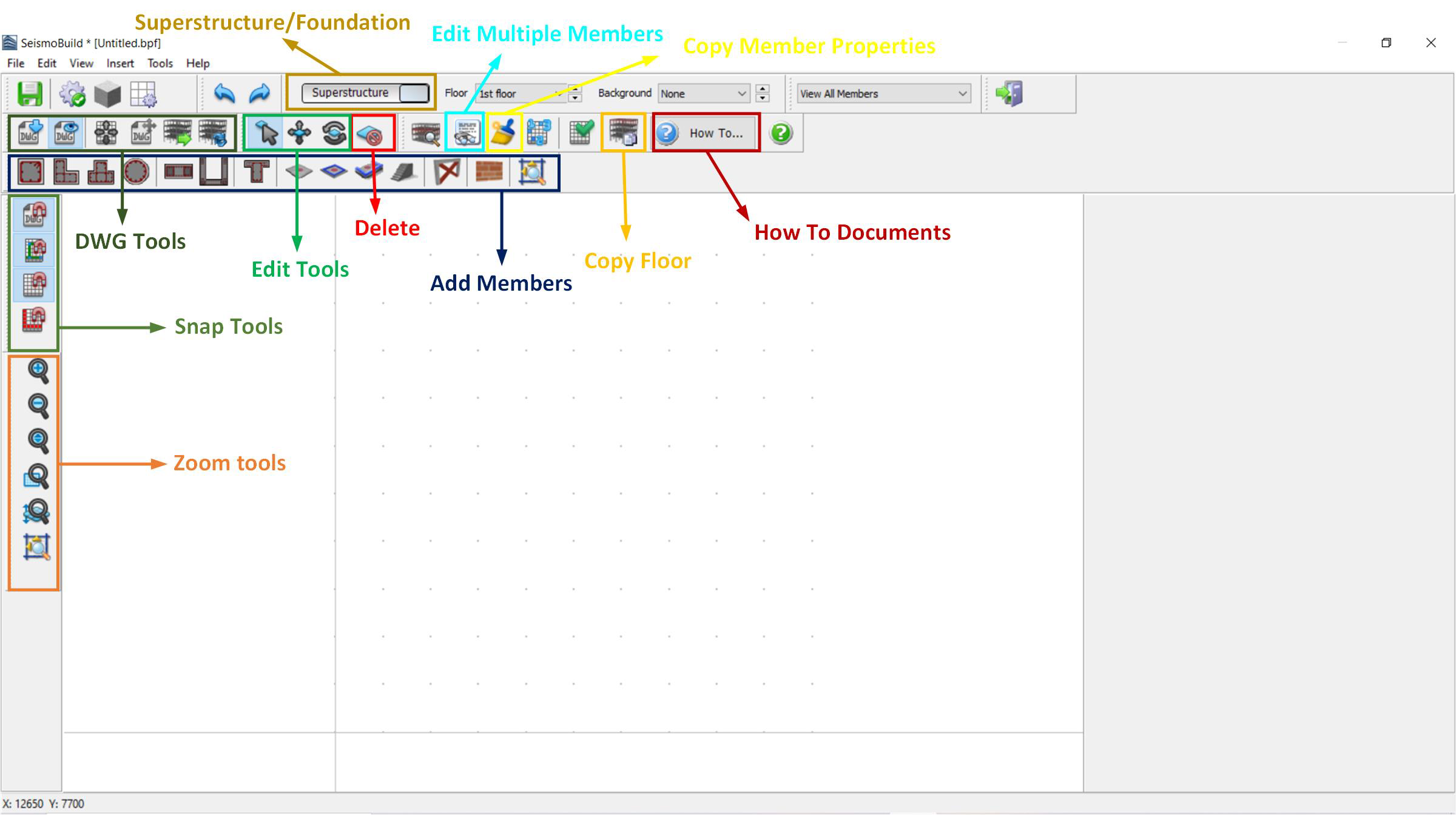
Task: Step the Floor spinner up
Action: tap(575, 89)
